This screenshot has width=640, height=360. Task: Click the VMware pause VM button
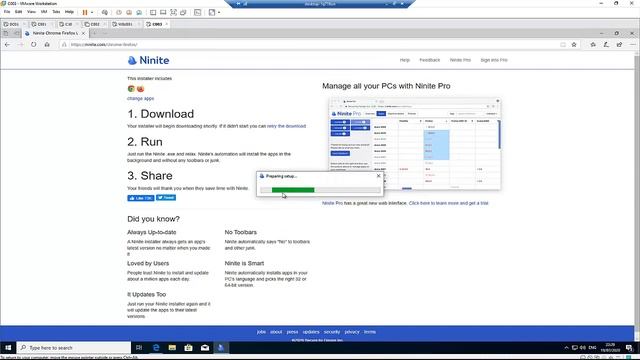[85, 12]
